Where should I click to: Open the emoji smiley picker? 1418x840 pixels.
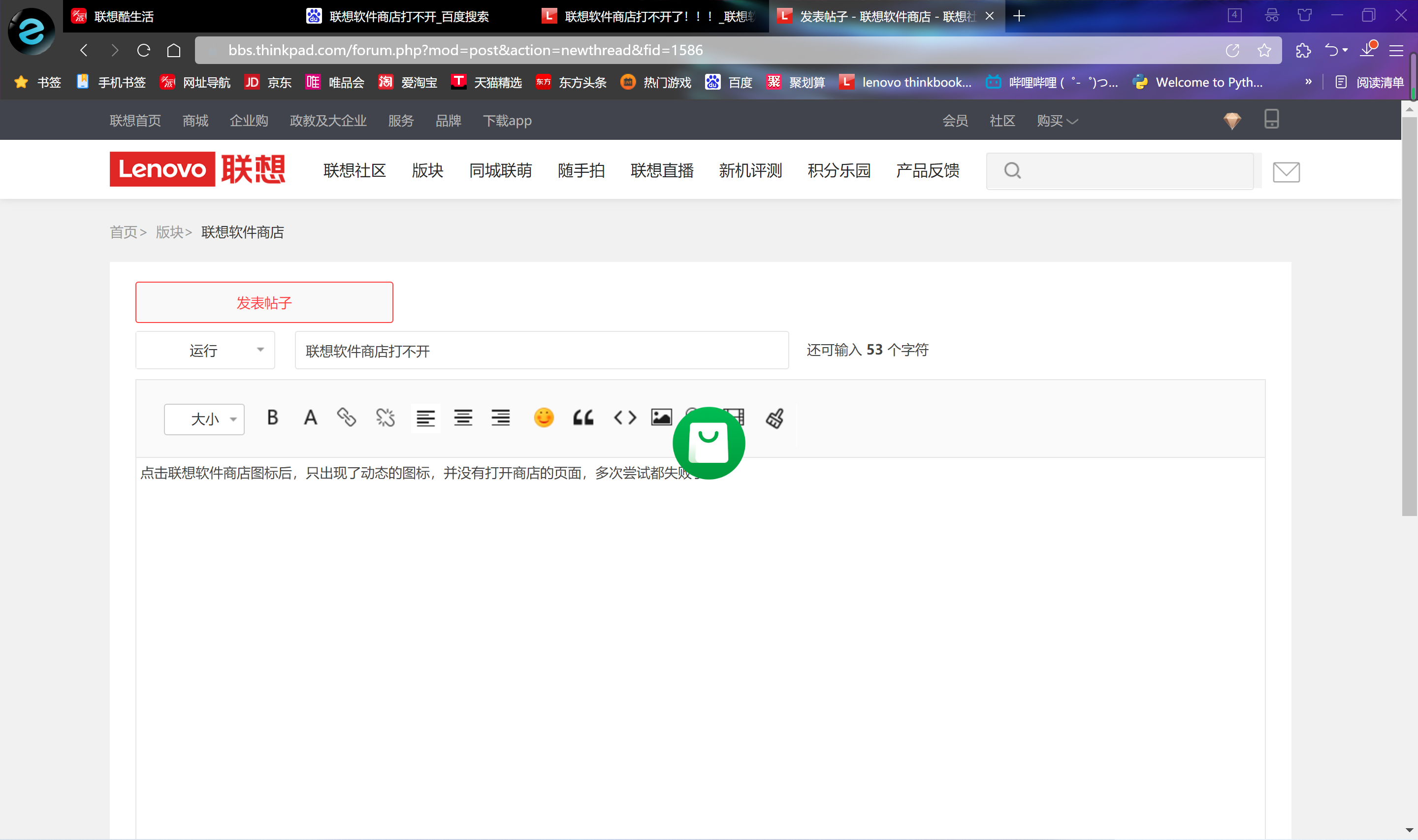click(544, 418)
